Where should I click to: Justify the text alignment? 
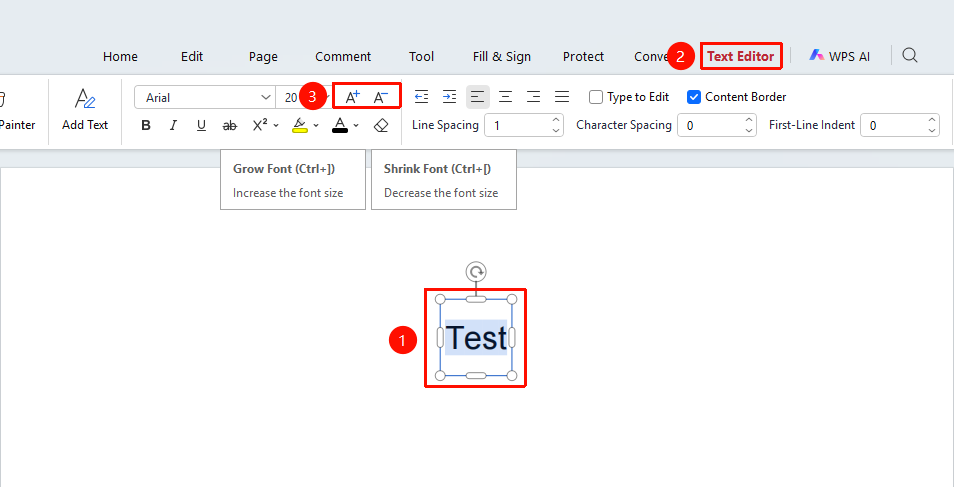pos(562,96)
